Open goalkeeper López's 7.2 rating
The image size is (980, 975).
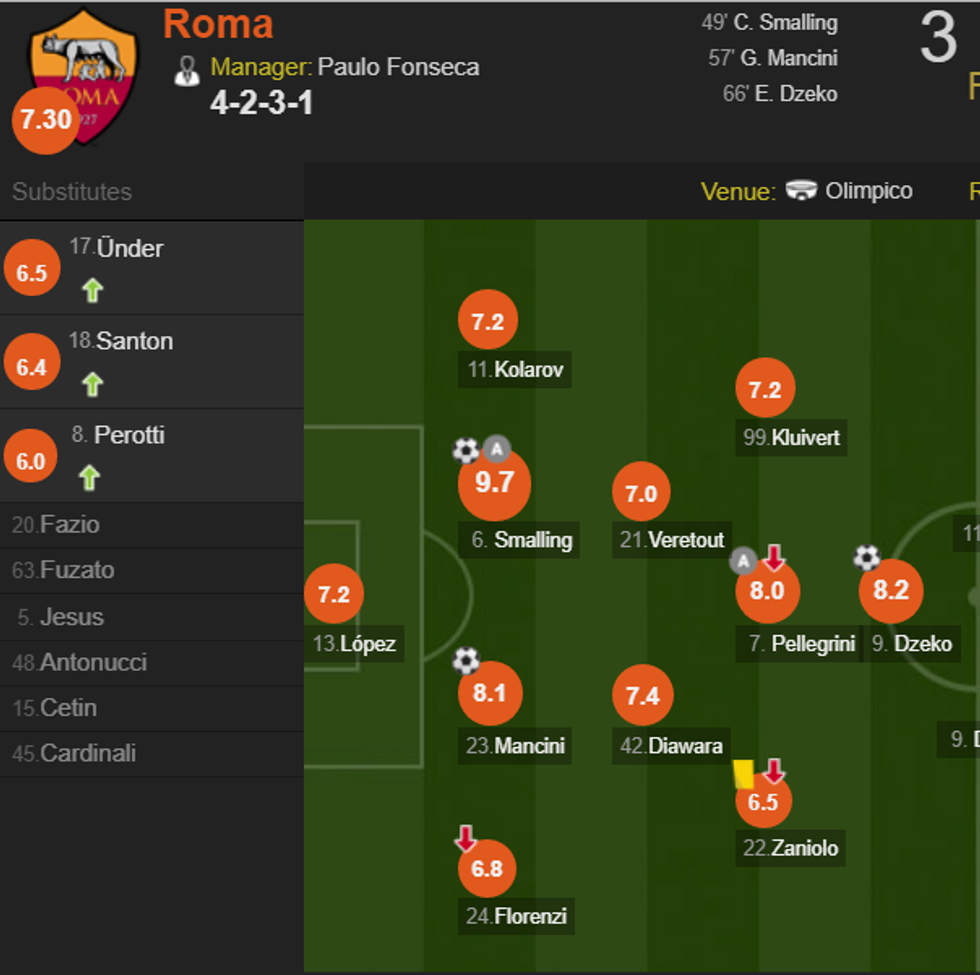(333, 594)
